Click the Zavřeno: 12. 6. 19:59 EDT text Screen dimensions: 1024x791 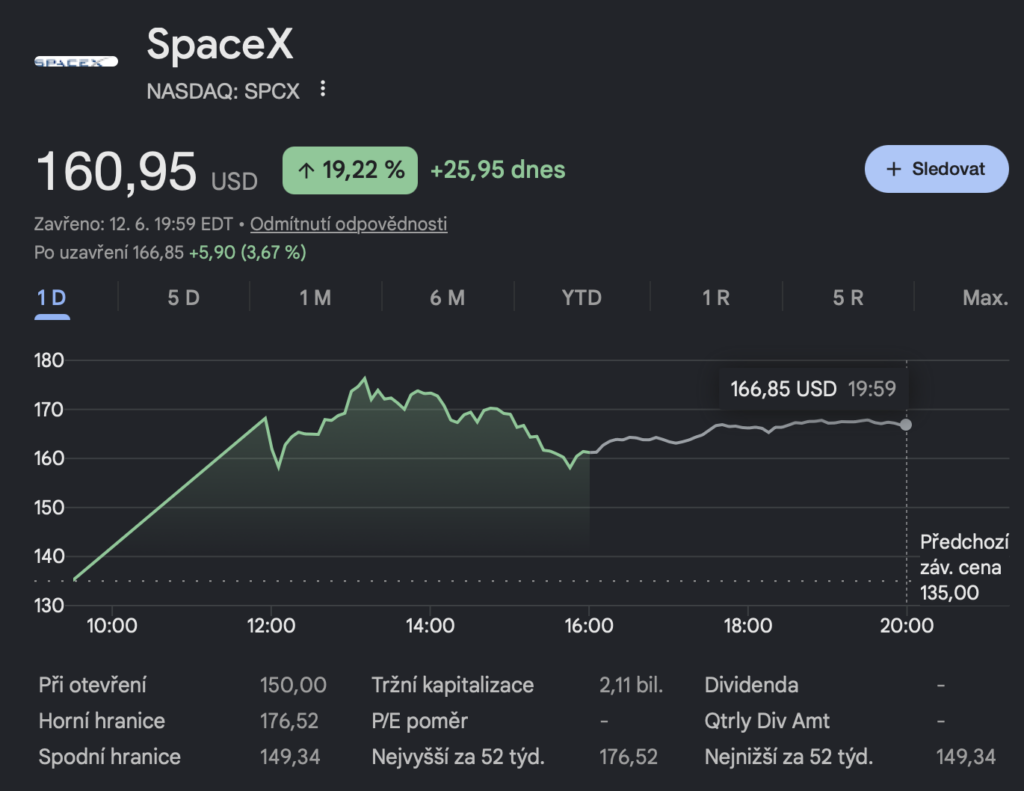point(133,224)
